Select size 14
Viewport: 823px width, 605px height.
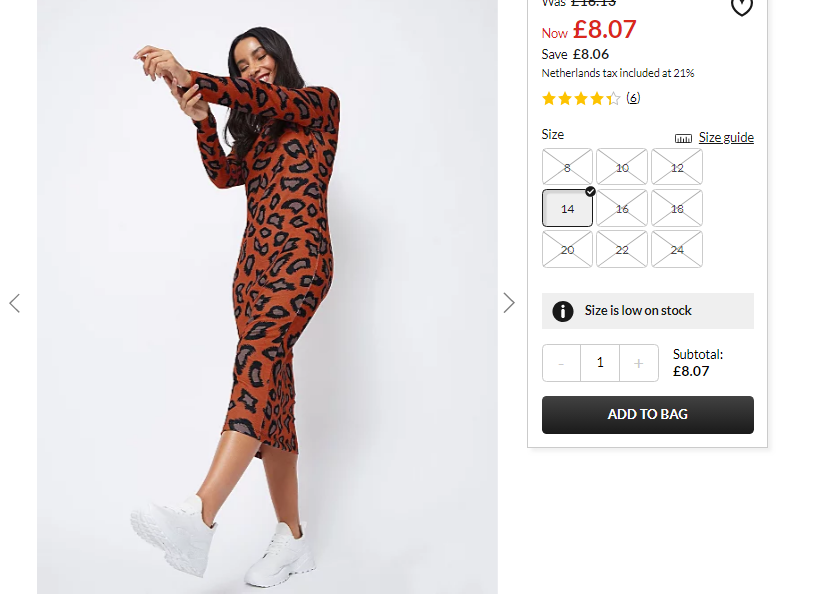[567, 208]
